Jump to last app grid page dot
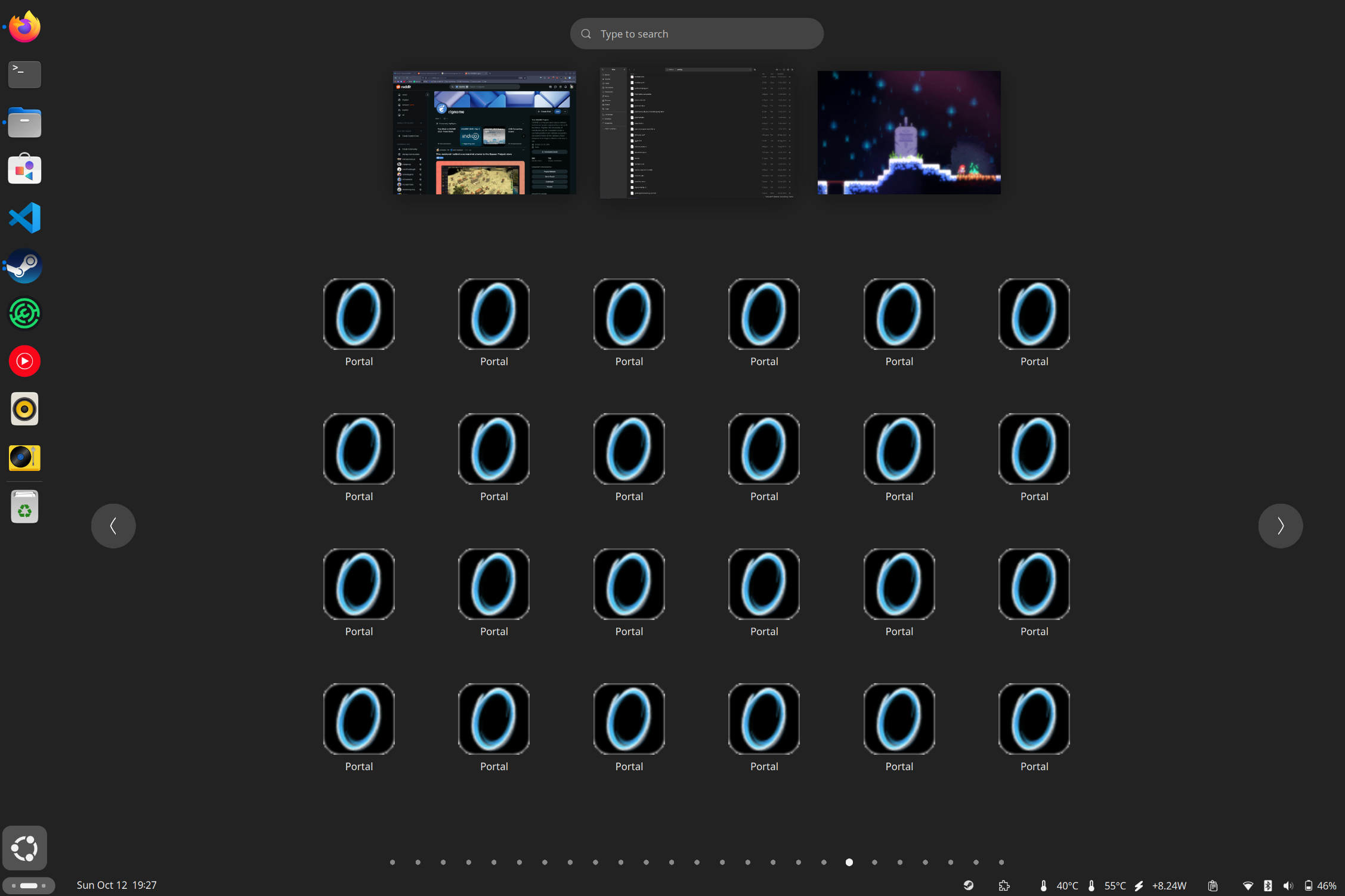Screen dimensions: 1345x896 pyautogui.click(x=1001, y=862)
